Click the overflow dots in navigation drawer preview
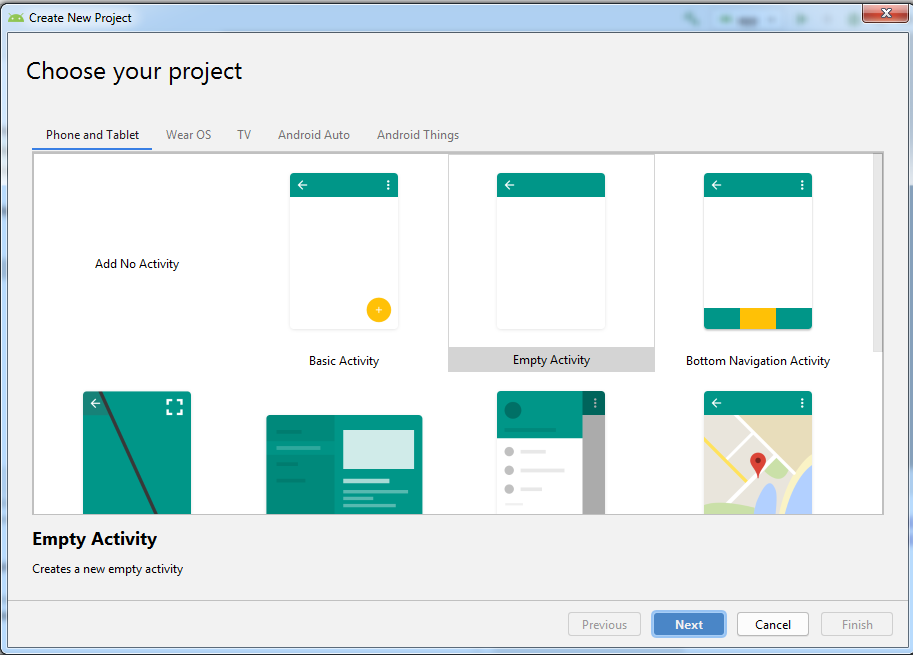This screenshot has width=913, height=655. pos(594,403)
